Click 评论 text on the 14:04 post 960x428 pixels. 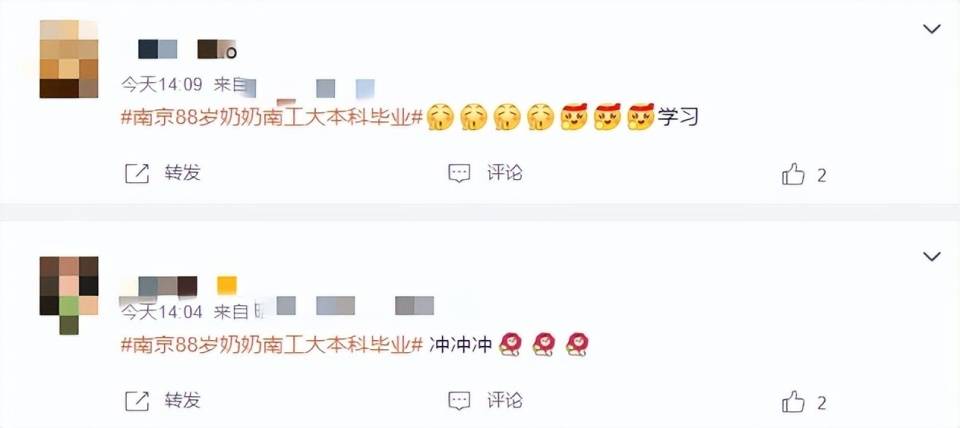click(x=505, y=401)
